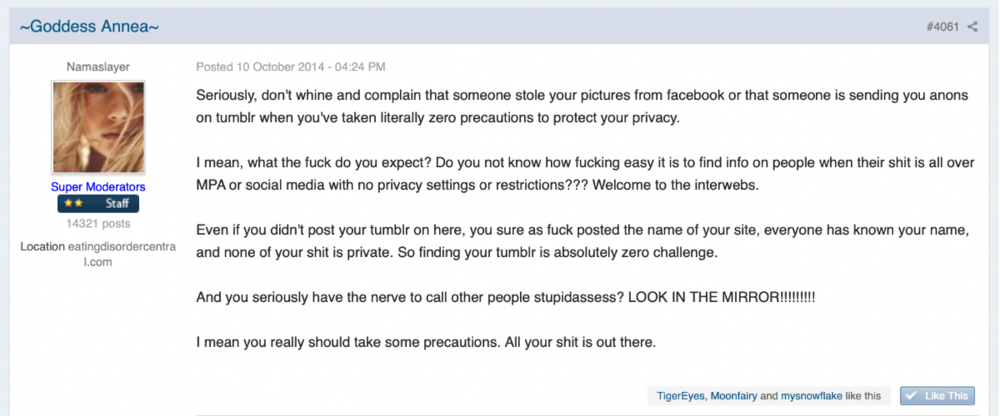1000x416 pixels.
Task: Click the Like This button
Action: pos(938,396)
